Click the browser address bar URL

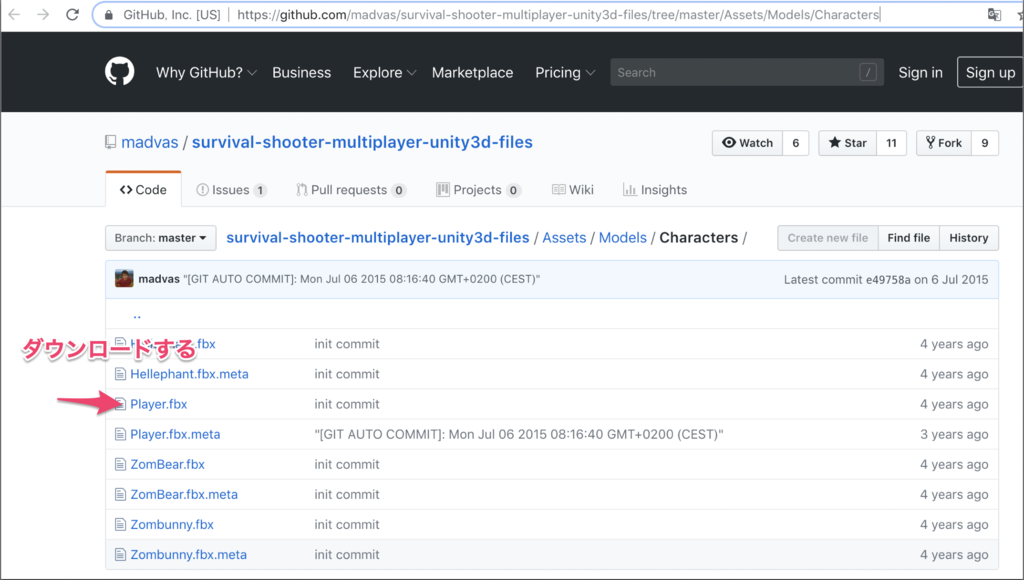click(558, 14)
